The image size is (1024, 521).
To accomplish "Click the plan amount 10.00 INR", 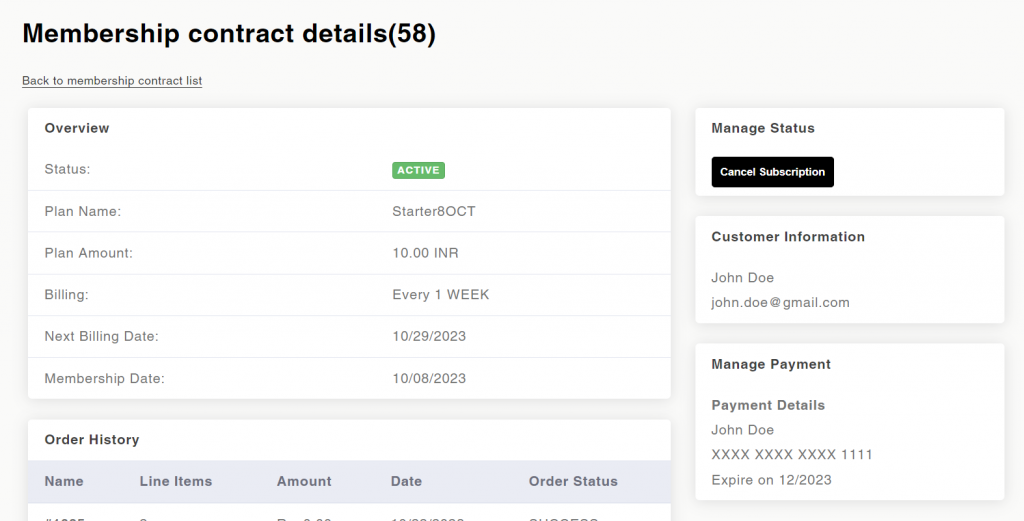I will click(425, 253).
